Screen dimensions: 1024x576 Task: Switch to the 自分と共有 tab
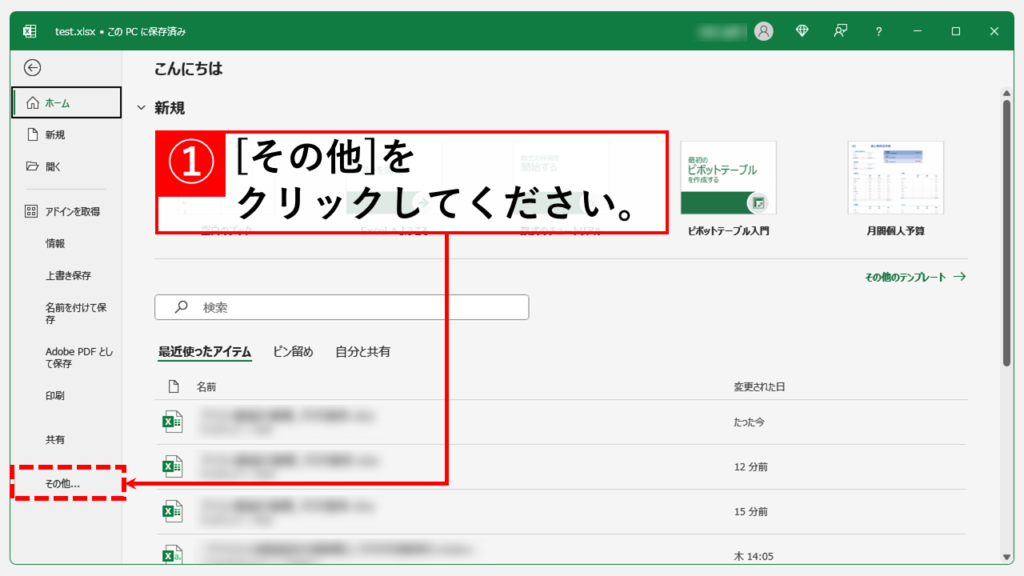362,352
